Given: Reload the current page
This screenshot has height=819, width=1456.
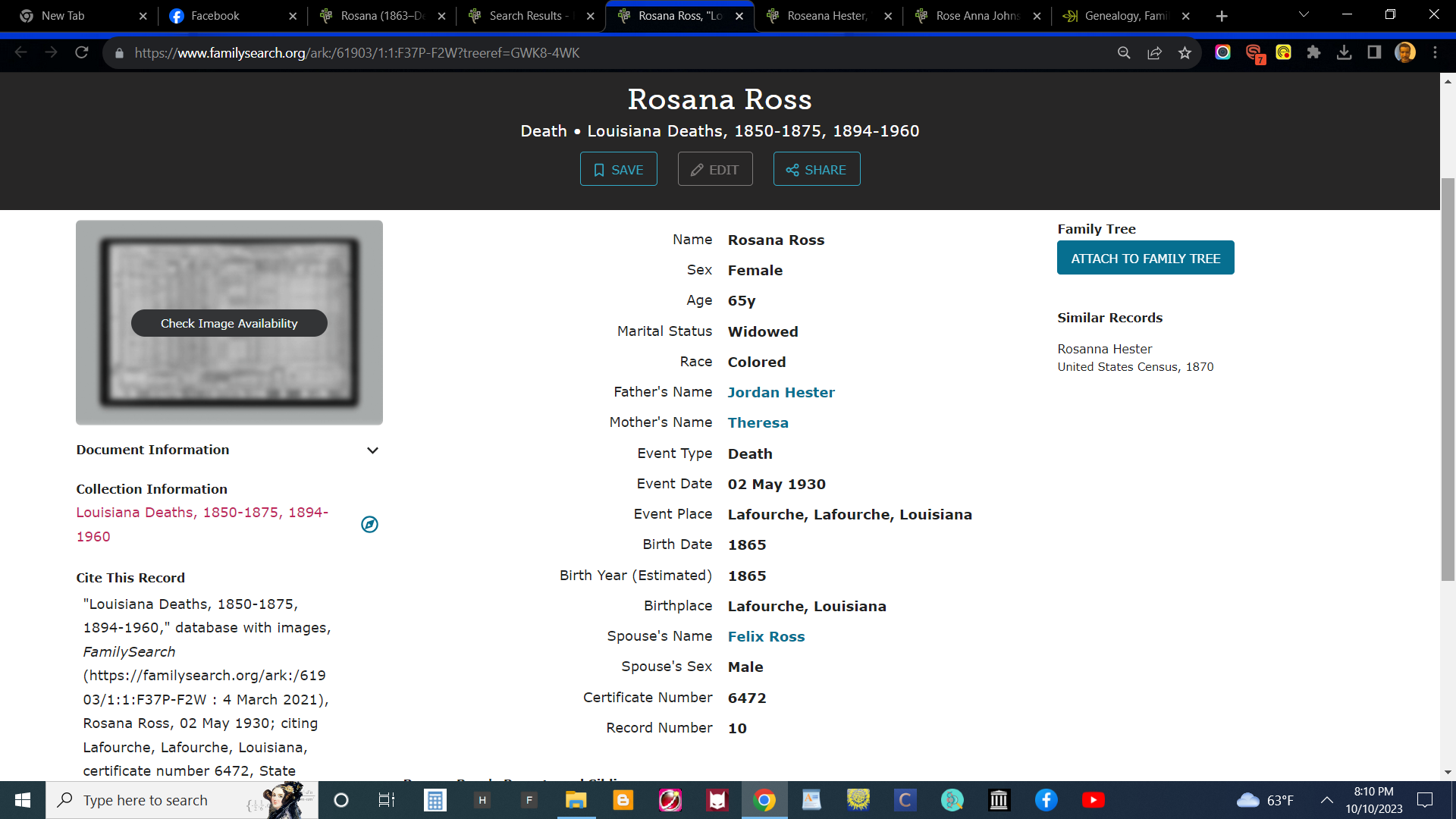Looking at the screenshot, I should coord(82,52).
